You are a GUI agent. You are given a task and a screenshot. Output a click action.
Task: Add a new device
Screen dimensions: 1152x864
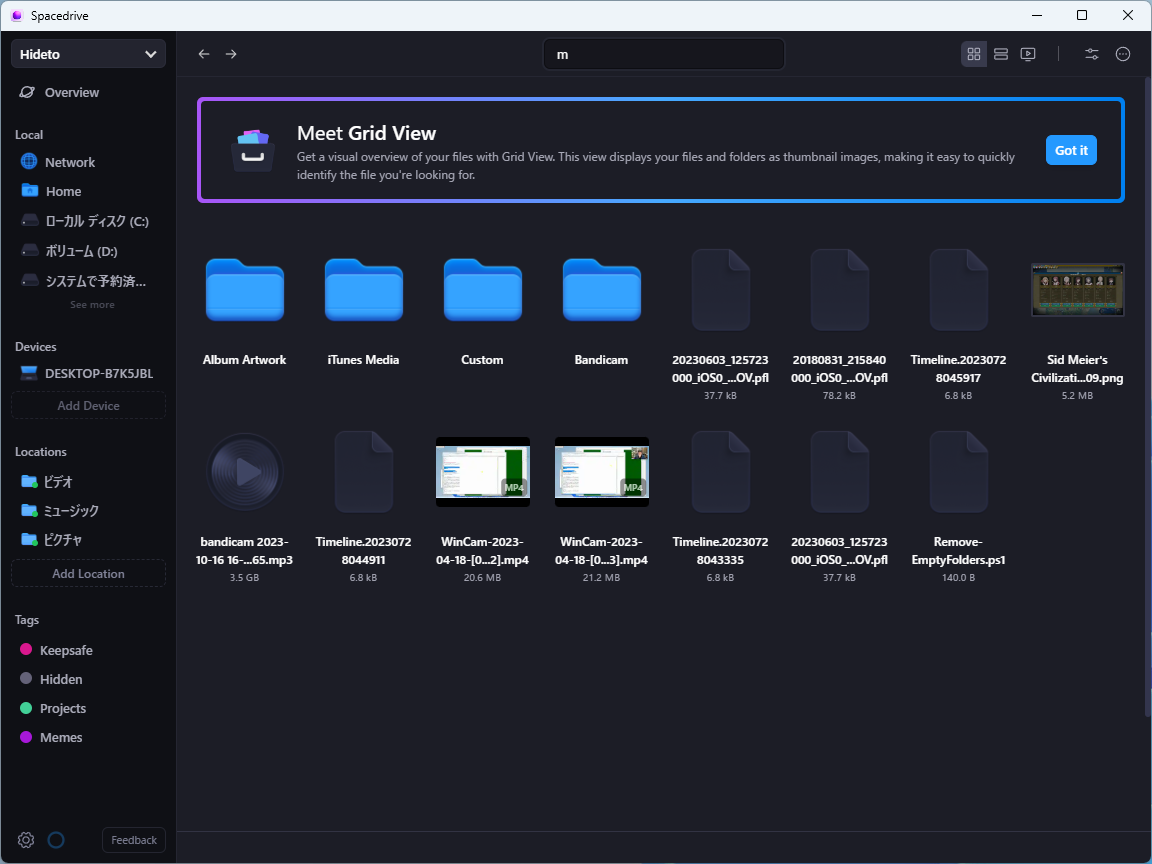88,405
